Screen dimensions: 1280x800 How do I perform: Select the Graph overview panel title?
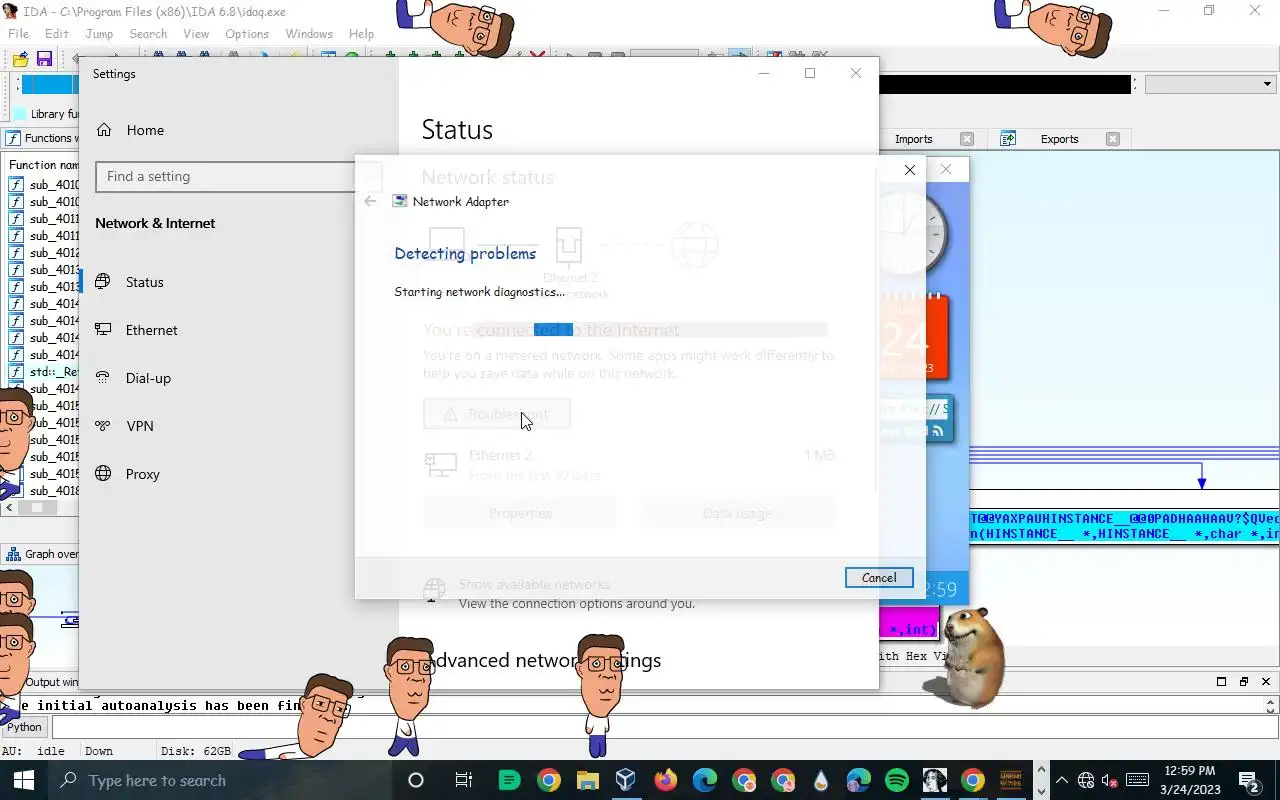point(42,554)
